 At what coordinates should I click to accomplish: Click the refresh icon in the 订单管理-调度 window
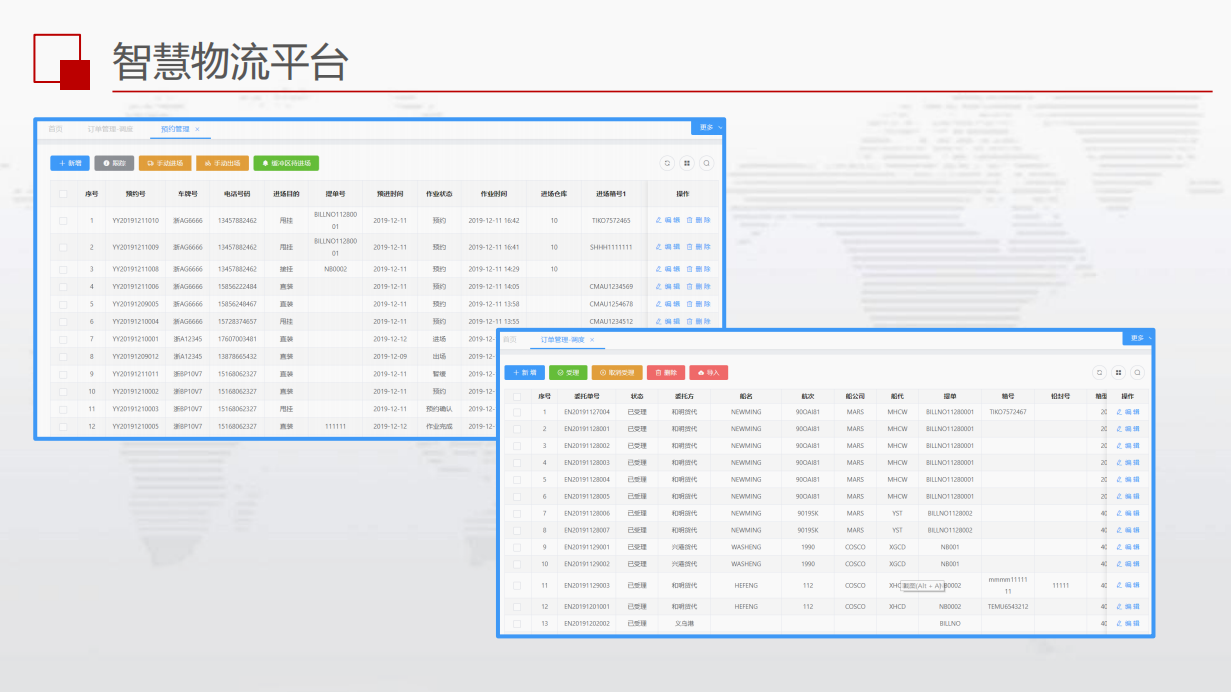click(1099, 372)
